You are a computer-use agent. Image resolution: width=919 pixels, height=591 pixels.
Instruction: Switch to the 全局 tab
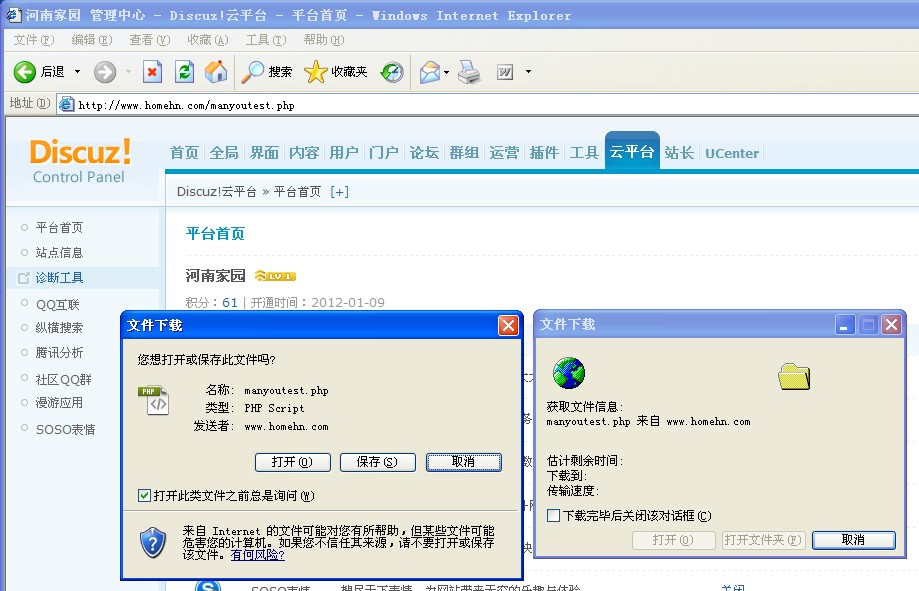[224, 153]
